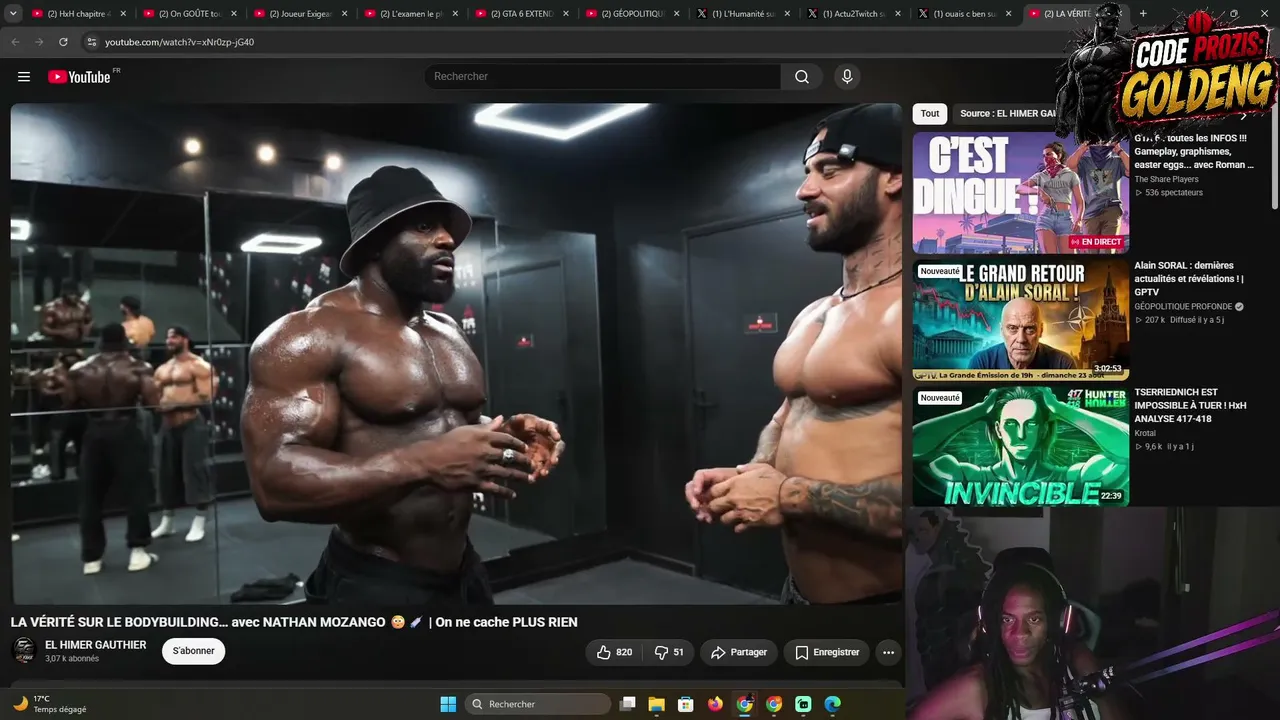Open the C'EST DINGUE live video thumbnail
This screenshot has height=720, width=1280.
pyautogui.click(x=1020, y=193)
